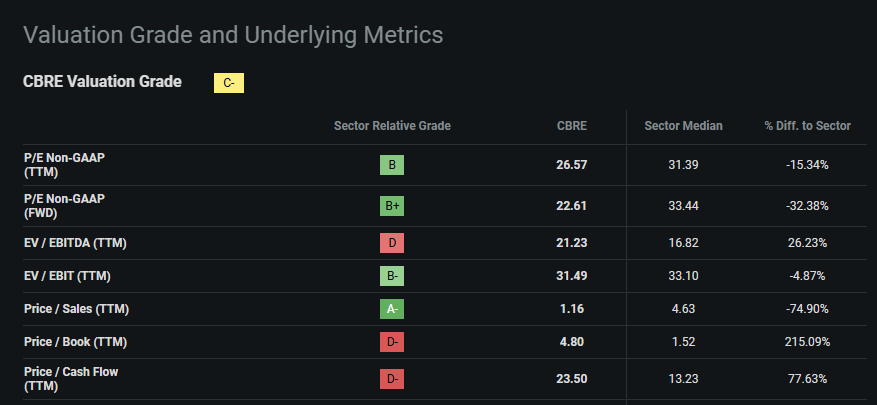The height and width of the screenshot is (405, 877).
Task: Click the B- grade badge for EV / EBIT
Action: 392,276
